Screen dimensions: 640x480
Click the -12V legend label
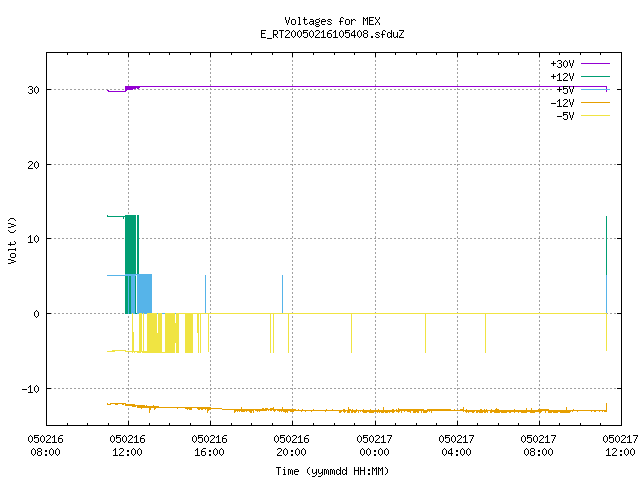[562, 103]
